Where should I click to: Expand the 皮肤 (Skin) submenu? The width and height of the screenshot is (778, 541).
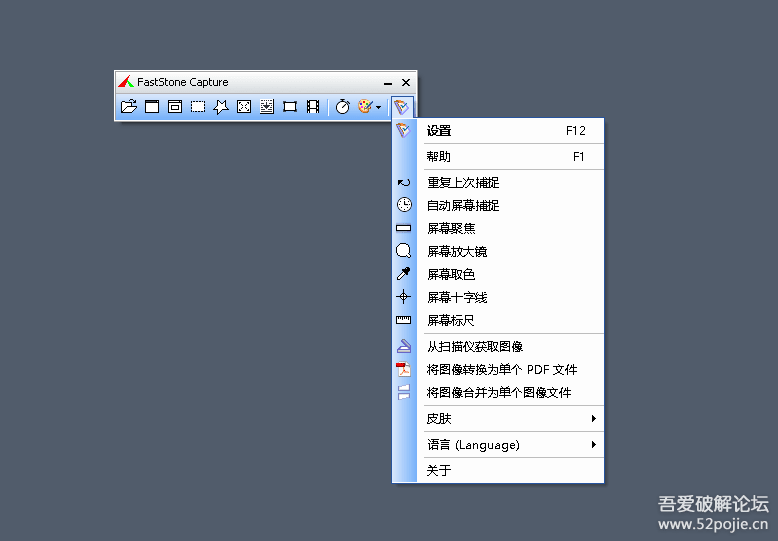click(x=498, y=419)
